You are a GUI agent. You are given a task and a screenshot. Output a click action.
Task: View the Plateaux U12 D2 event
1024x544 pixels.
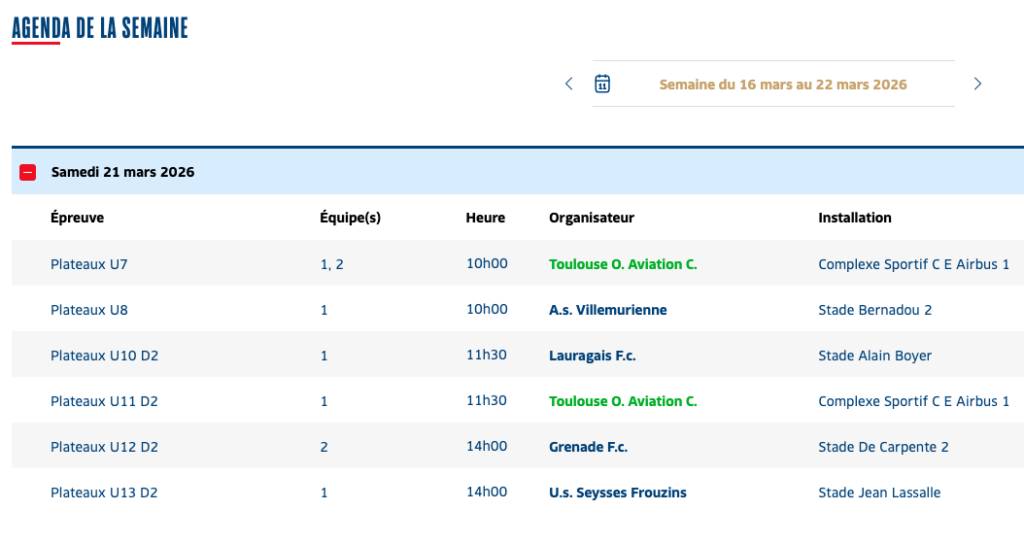(104, 447)
